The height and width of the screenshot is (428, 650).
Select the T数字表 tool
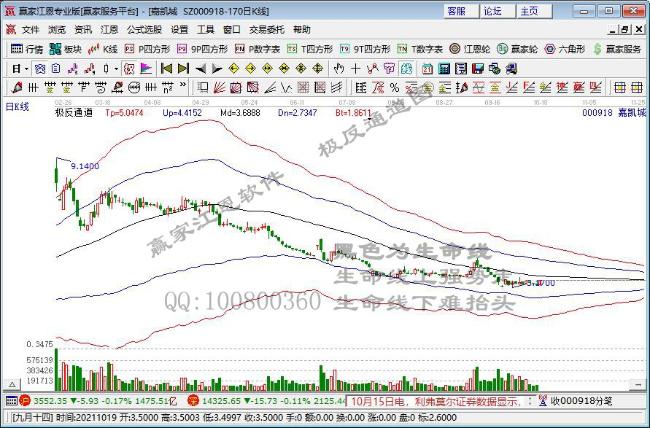click(x=418, y=48)
